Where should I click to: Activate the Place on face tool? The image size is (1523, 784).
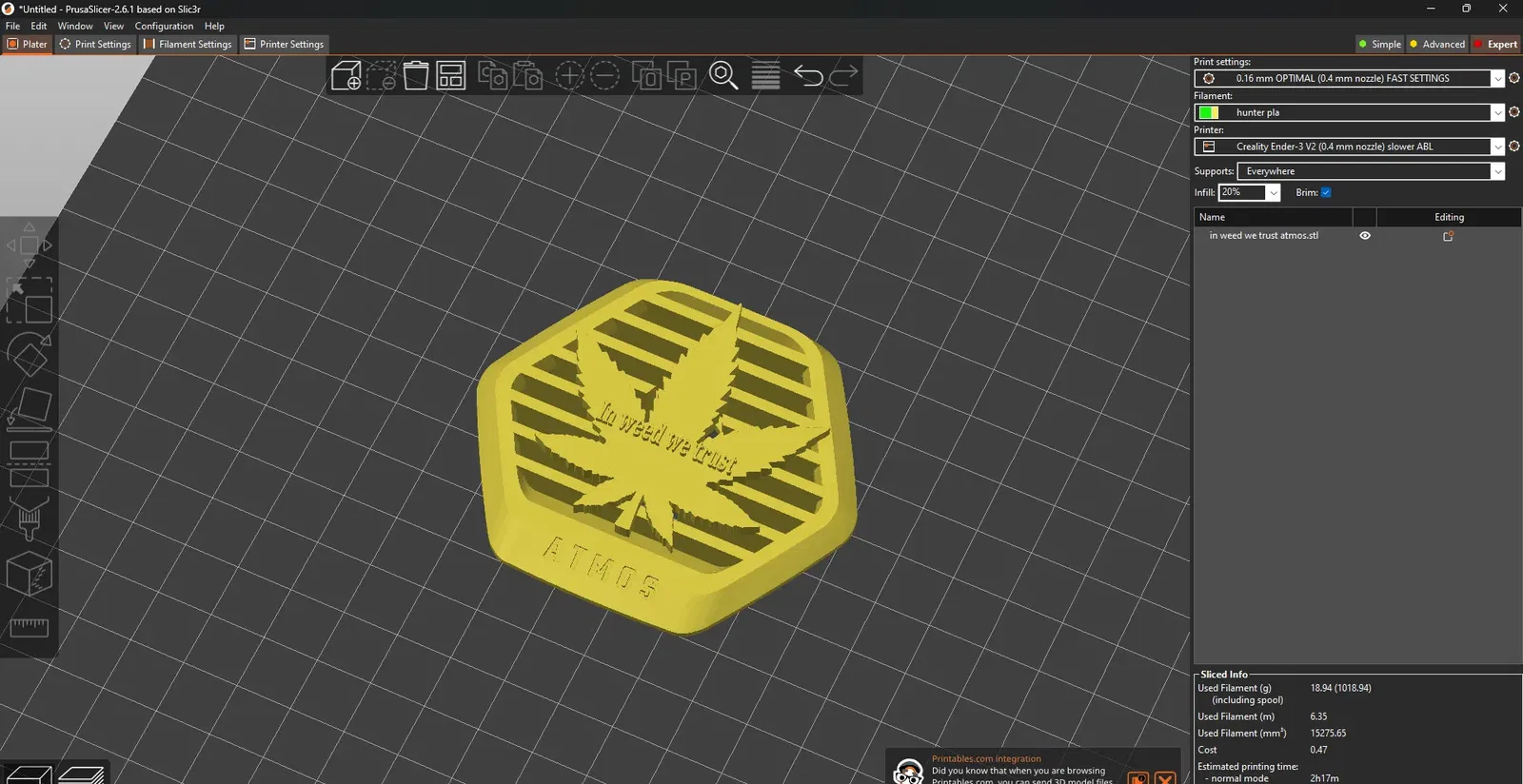29,408
